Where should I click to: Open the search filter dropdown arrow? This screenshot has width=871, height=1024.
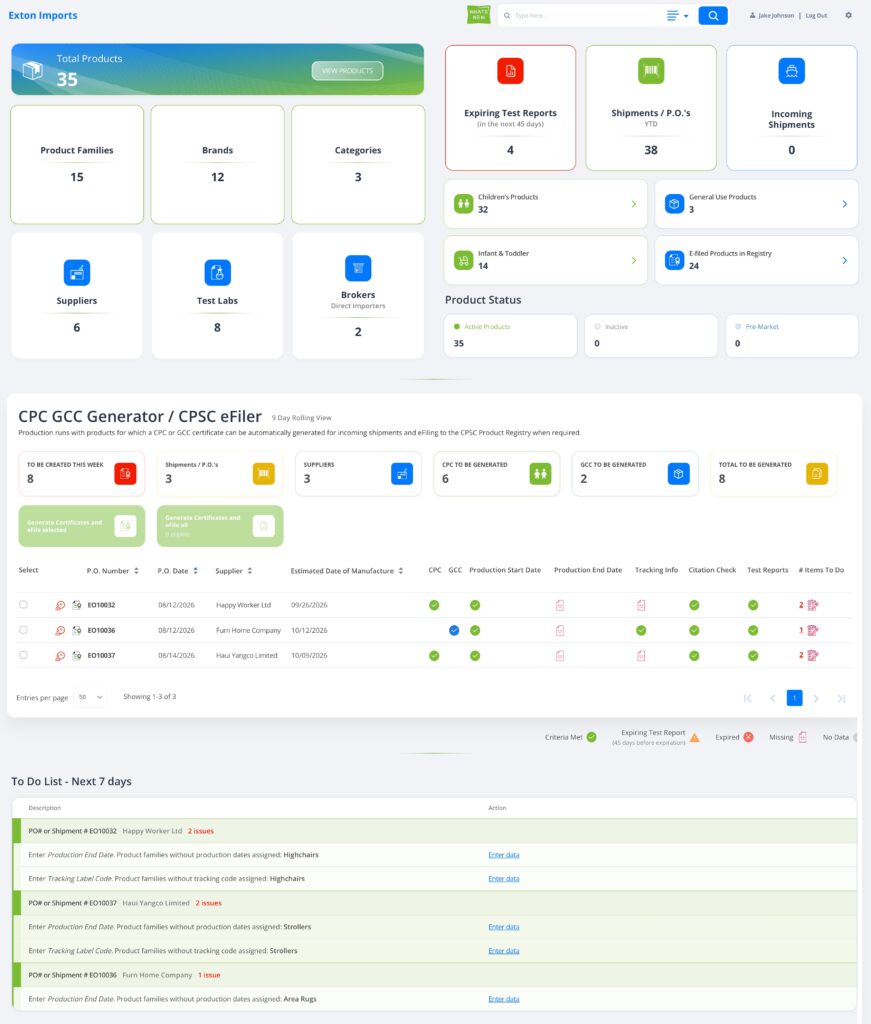[686, 16]
